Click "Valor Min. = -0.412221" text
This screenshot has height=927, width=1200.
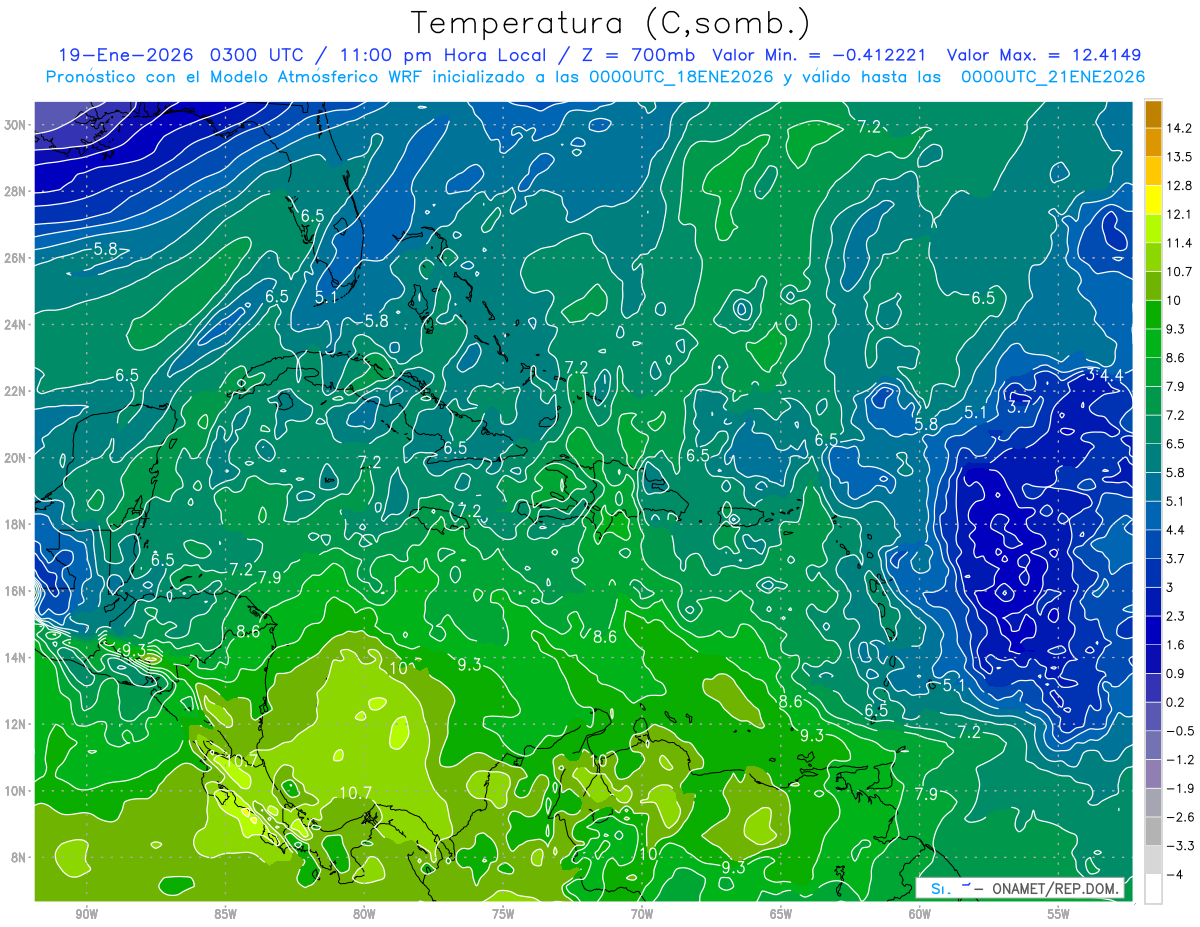818,55
